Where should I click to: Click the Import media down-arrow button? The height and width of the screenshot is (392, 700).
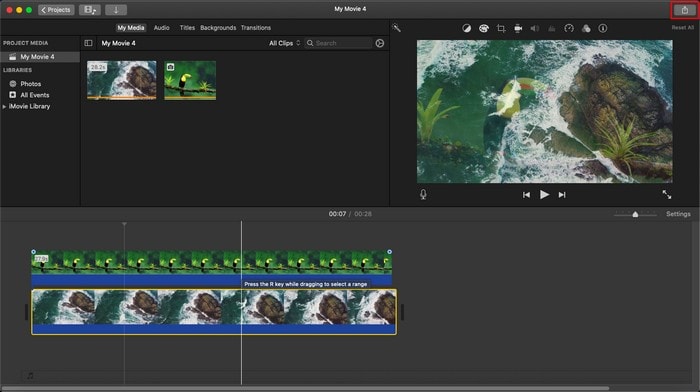116,10
